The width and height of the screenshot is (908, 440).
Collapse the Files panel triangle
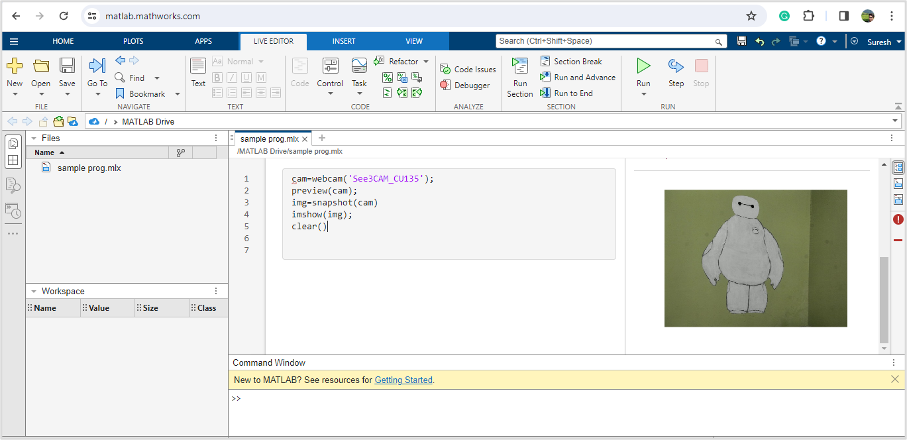tap(34, 138)
